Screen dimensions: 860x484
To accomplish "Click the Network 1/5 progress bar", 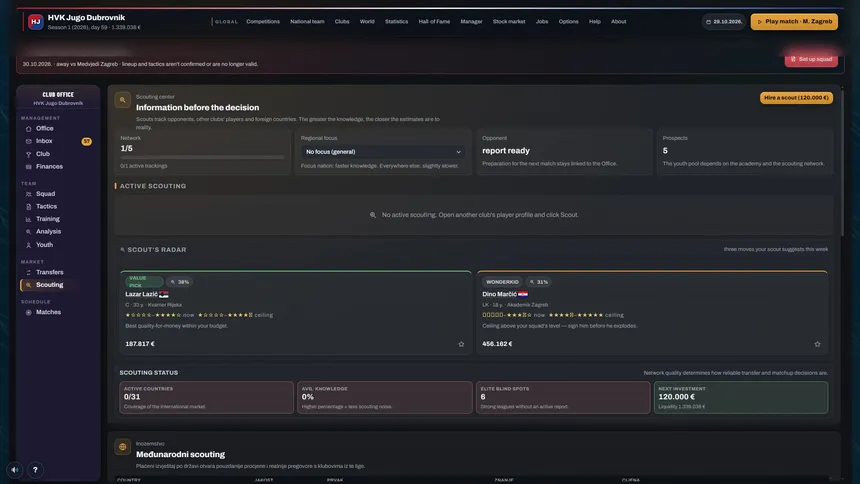I will point(202,157).
